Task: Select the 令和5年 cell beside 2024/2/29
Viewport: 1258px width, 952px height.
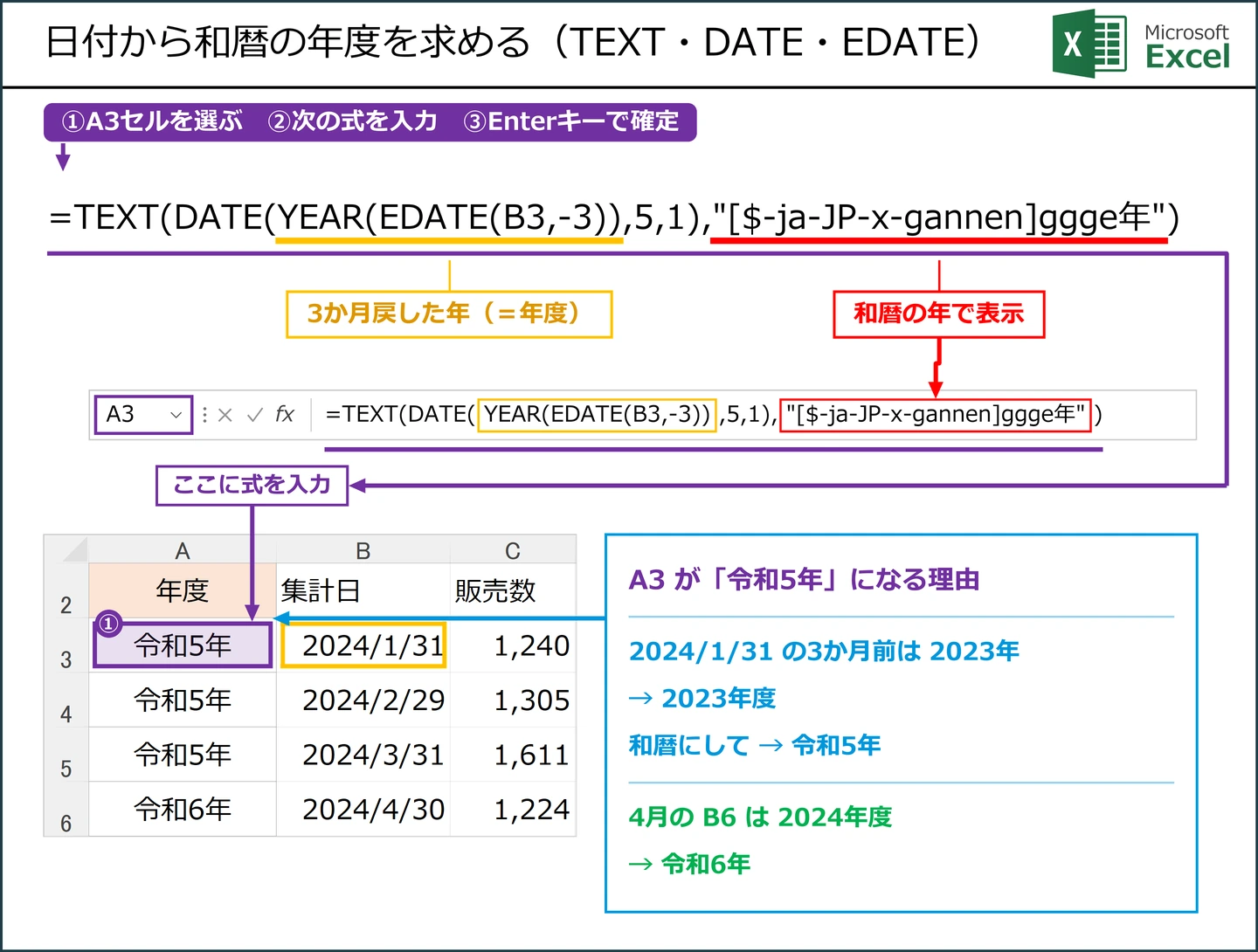Action: [x=183, y=700]
